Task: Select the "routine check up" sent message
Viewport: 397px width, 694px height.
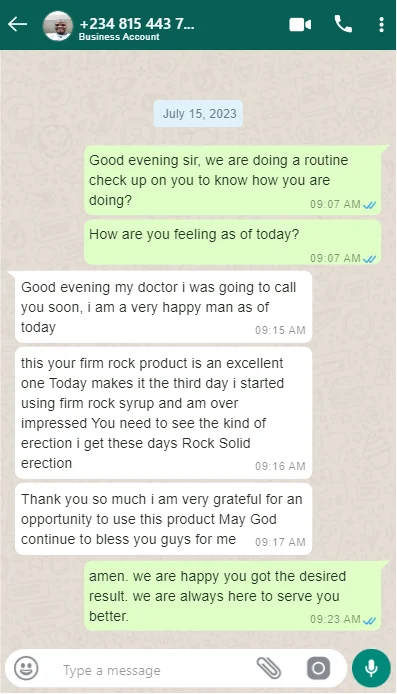Action: pyautogui.click(x=233, y=180)
